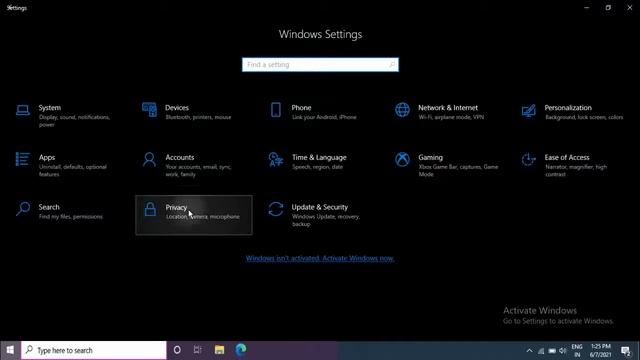Select the Network & Internet title

pos(448,108)
